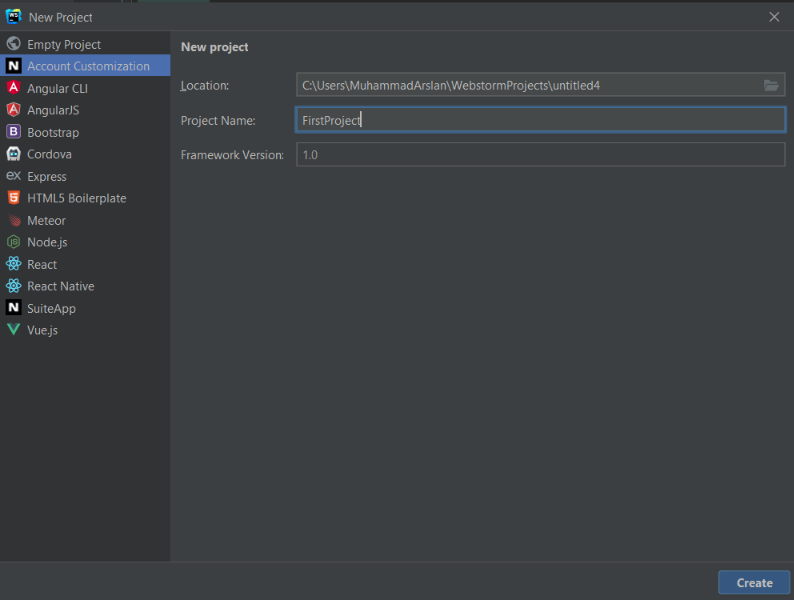The image size is (794, 600).
Task: Focus the Location path field
Action: (540, 85)
